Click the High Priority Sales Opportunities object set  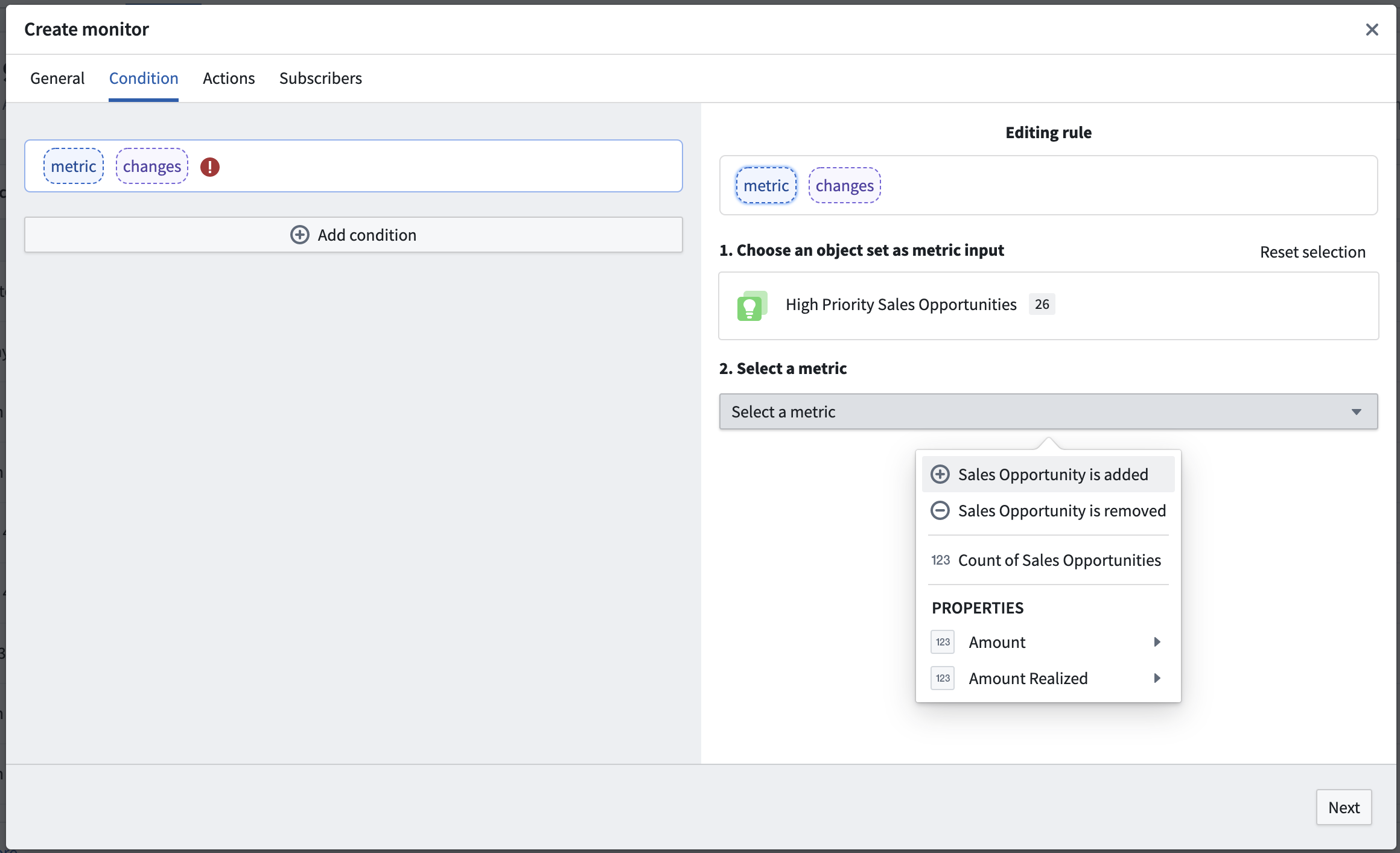(1048, 306)
